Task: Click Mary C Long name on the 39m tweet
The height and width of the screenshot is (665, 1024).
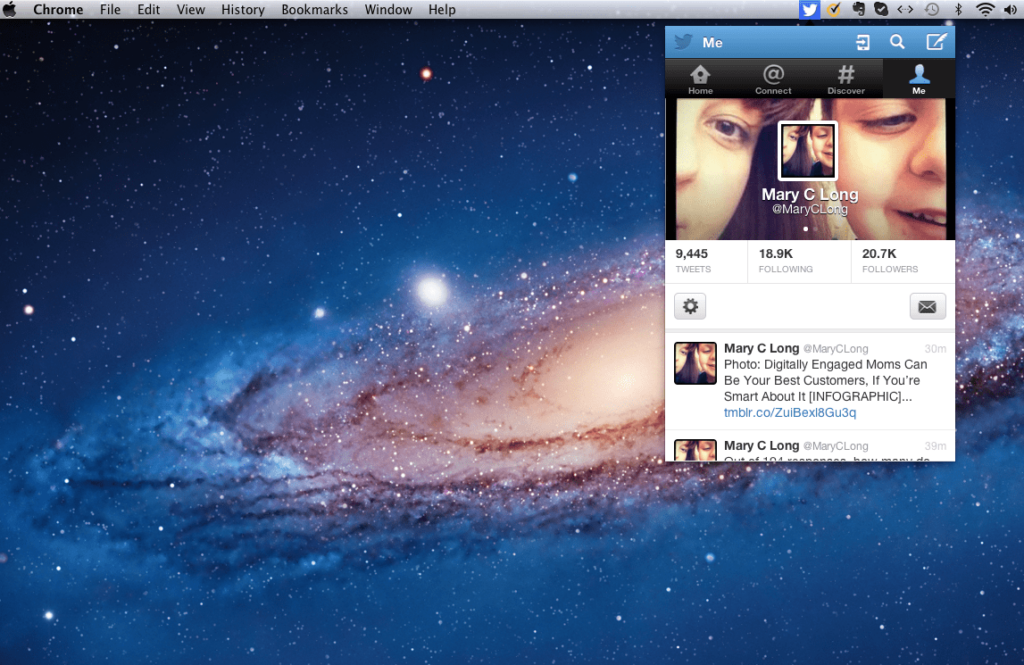Action: pos(761,446)
